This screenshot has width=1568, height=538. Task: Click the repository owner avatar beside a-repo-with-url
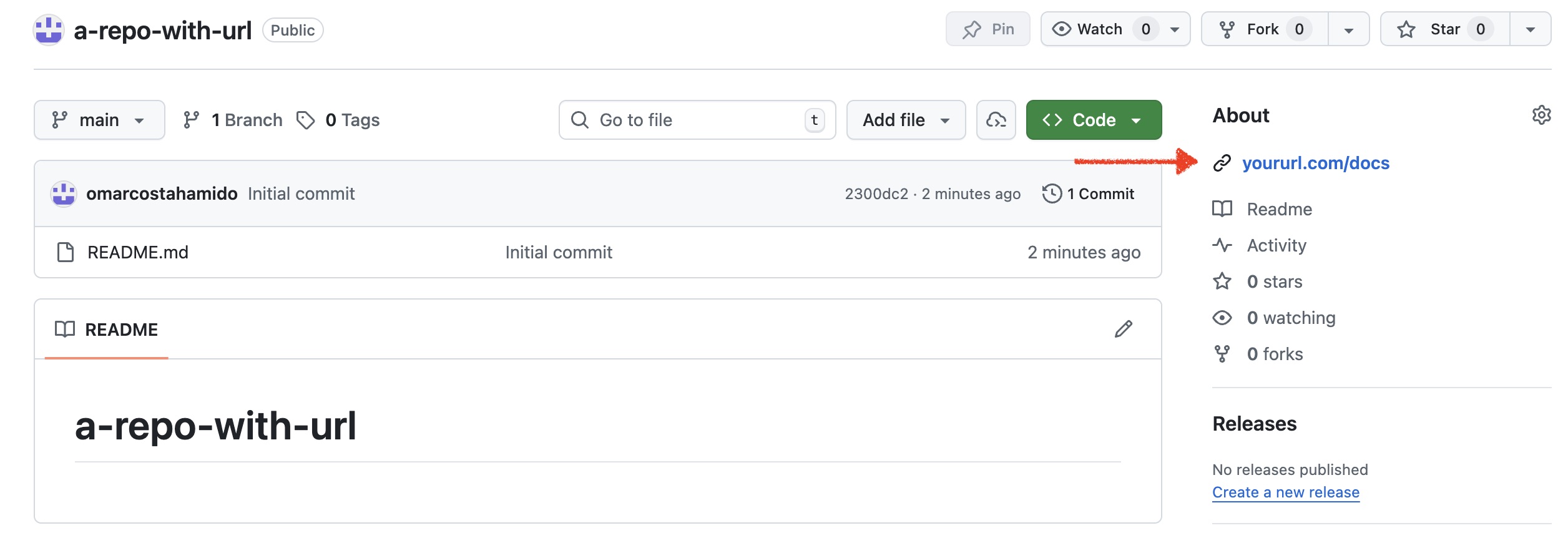[49, 30]
